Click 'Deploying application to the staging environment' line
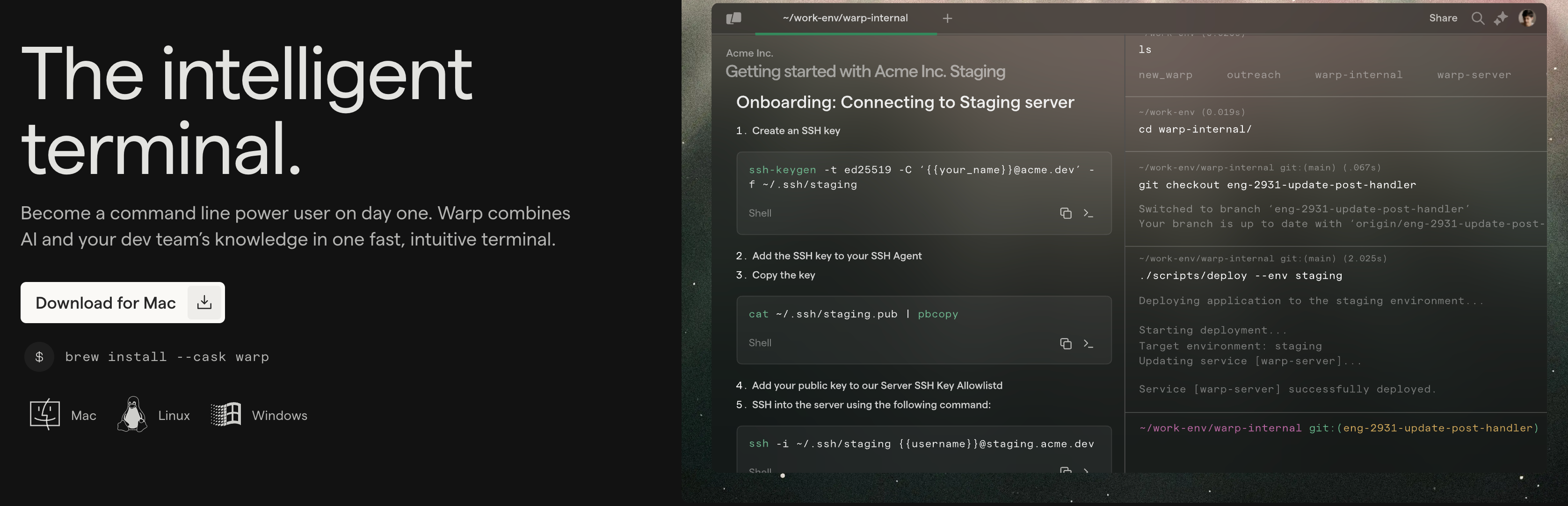The height and width of the screenshot is (506, 1568). point(1311,300)
